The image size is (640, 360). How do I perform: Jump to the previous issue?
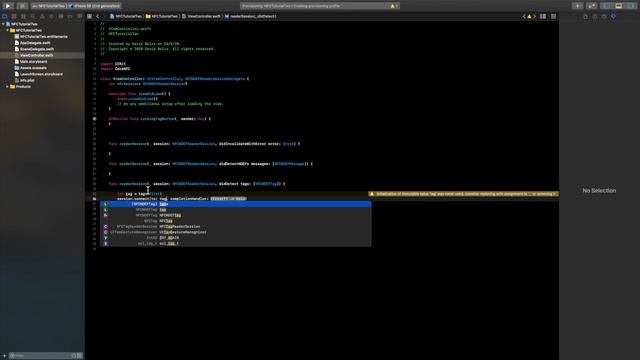click(x=524, y=16)
